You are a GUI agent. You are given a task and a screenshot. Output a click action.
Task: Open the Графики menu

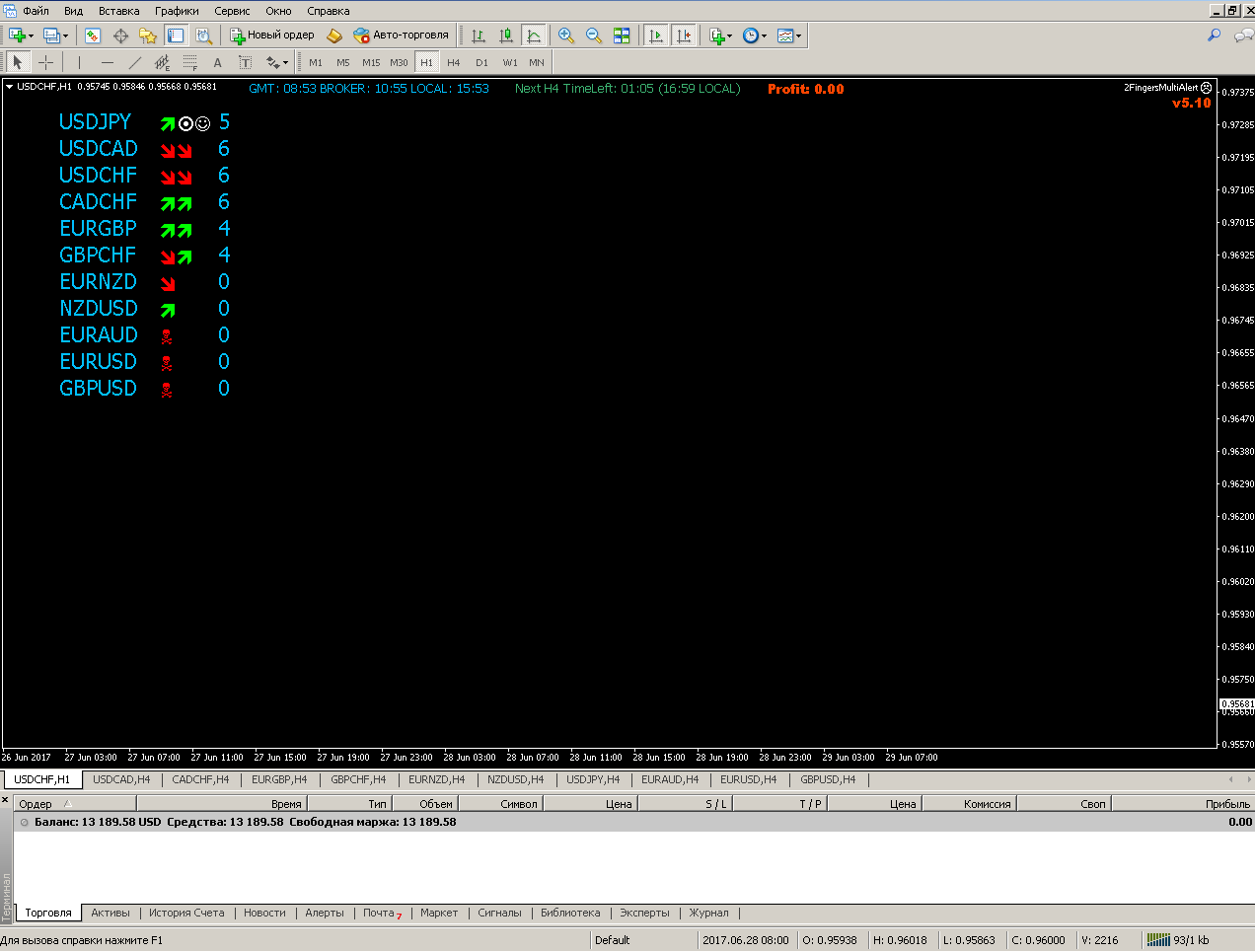[177, 11]
